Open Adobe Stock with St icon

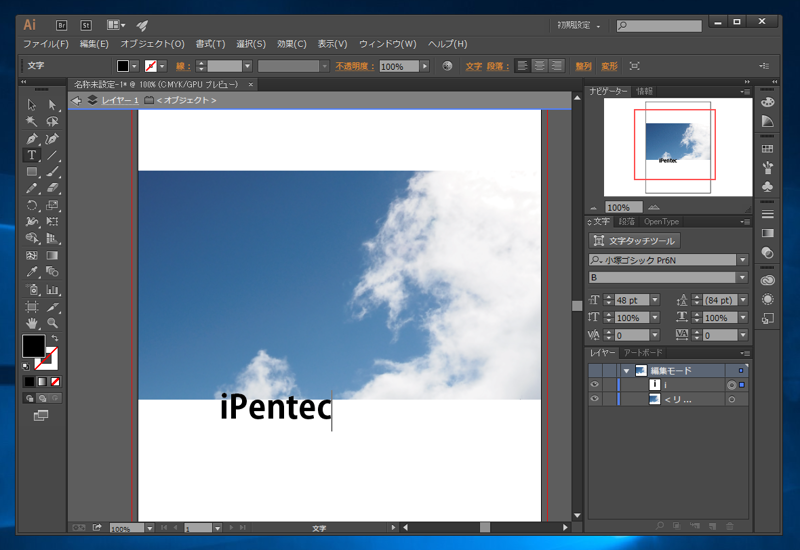point(86,25)
